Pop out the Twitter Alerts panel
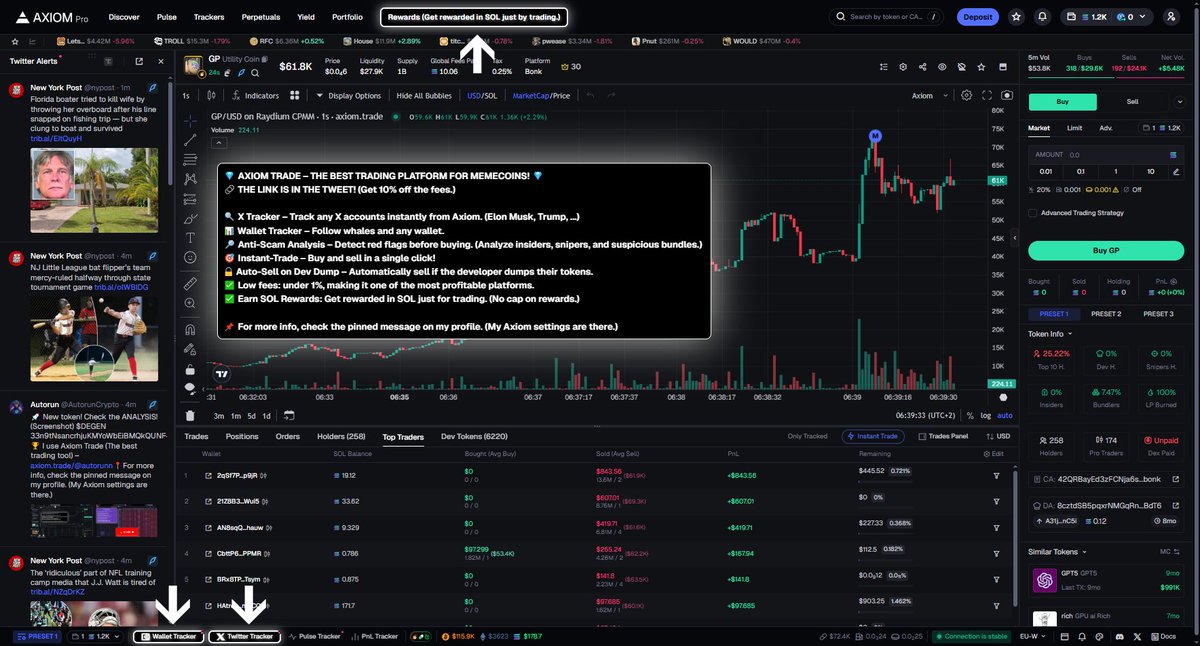 pos(139,61)
